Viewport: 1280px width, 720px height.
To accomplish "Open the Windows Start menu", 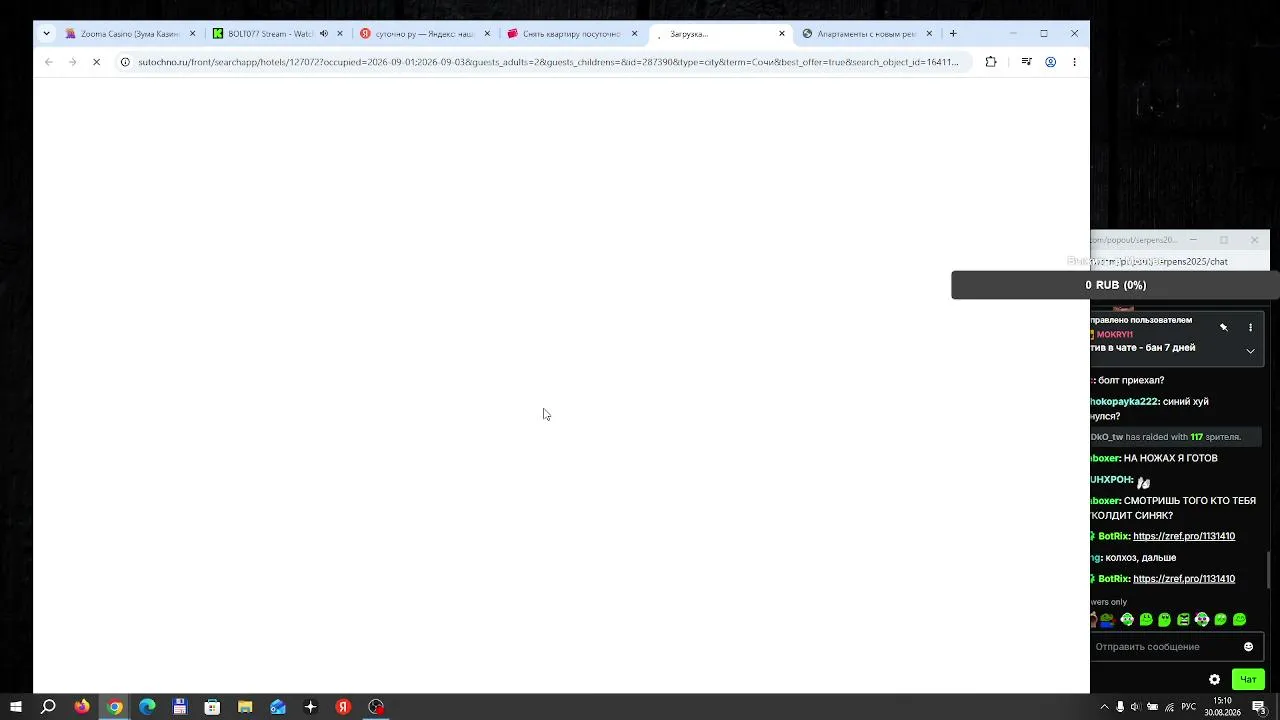I will pos(16,707).
